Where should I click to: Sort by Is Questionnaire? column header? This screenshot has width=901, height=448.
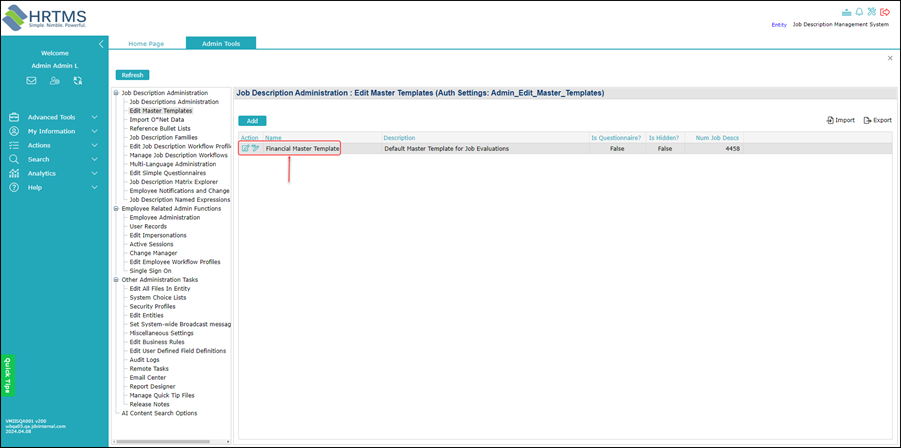(617, 138)
